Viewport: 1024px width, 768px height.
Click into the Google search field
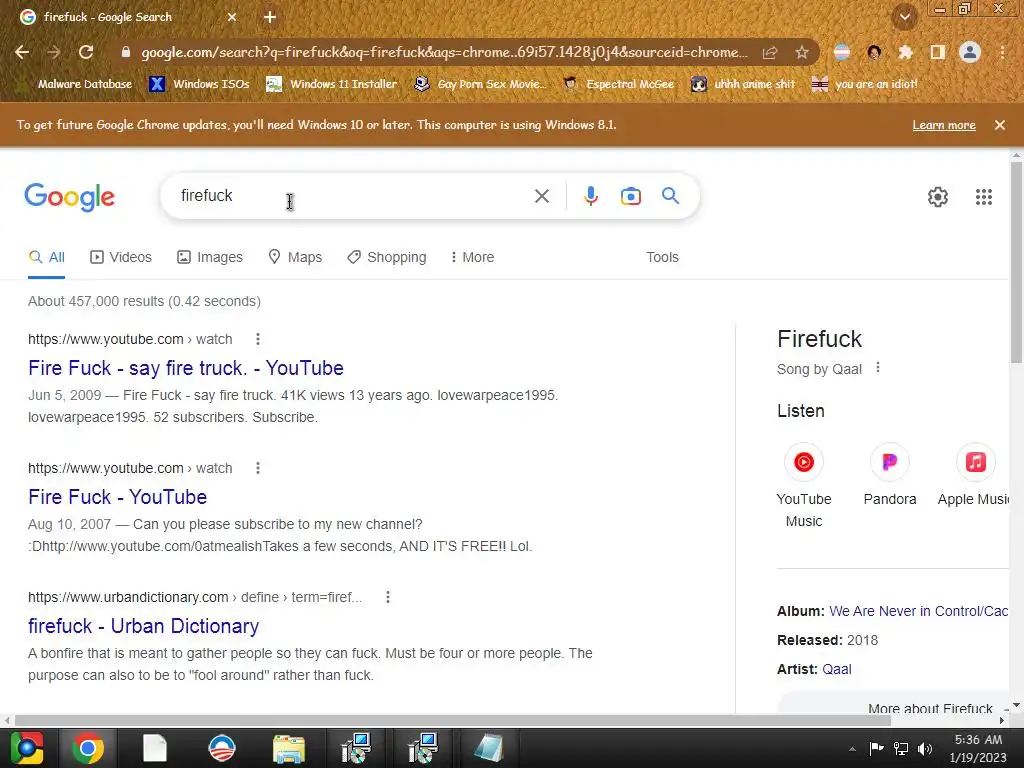[353, 196]
